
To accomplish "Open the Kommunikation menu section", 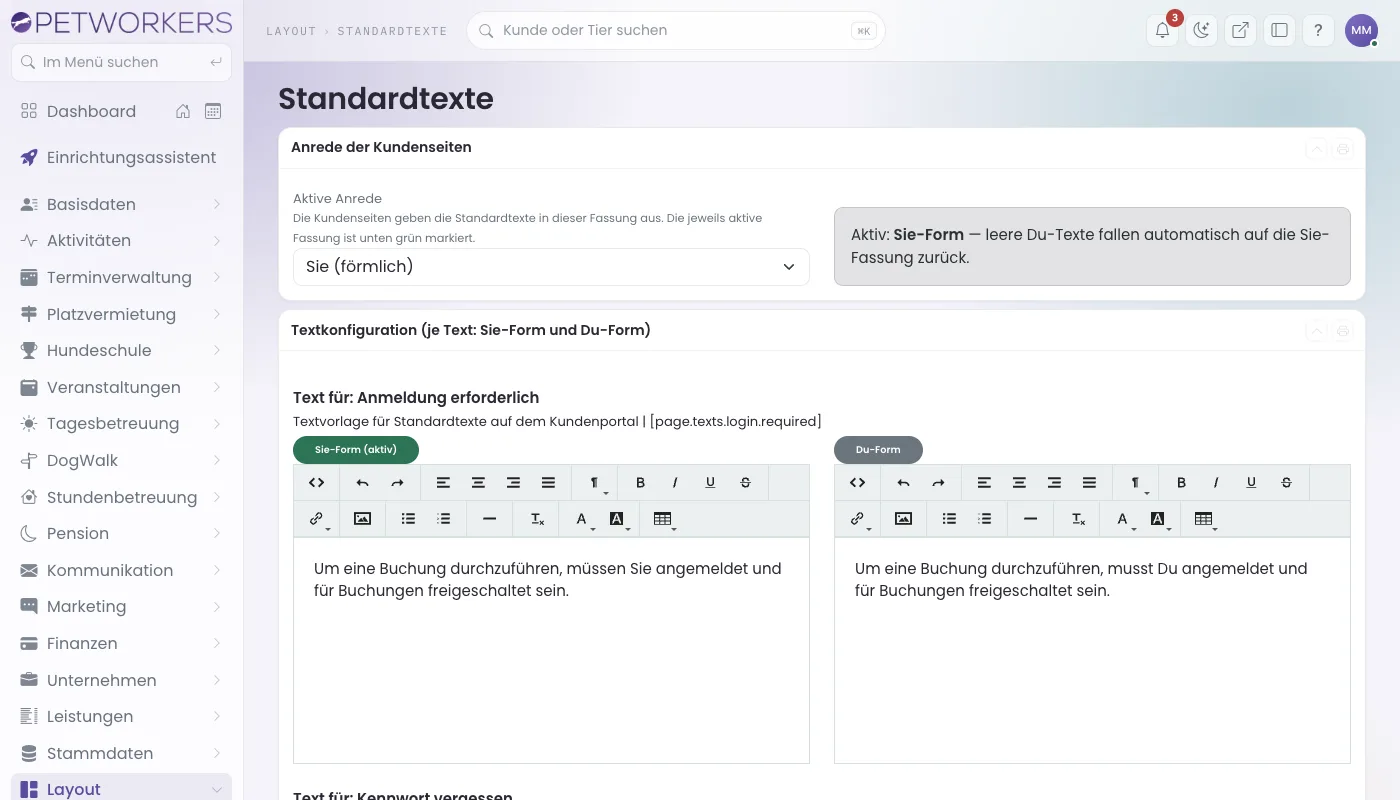I will click(x=121, y=570).
